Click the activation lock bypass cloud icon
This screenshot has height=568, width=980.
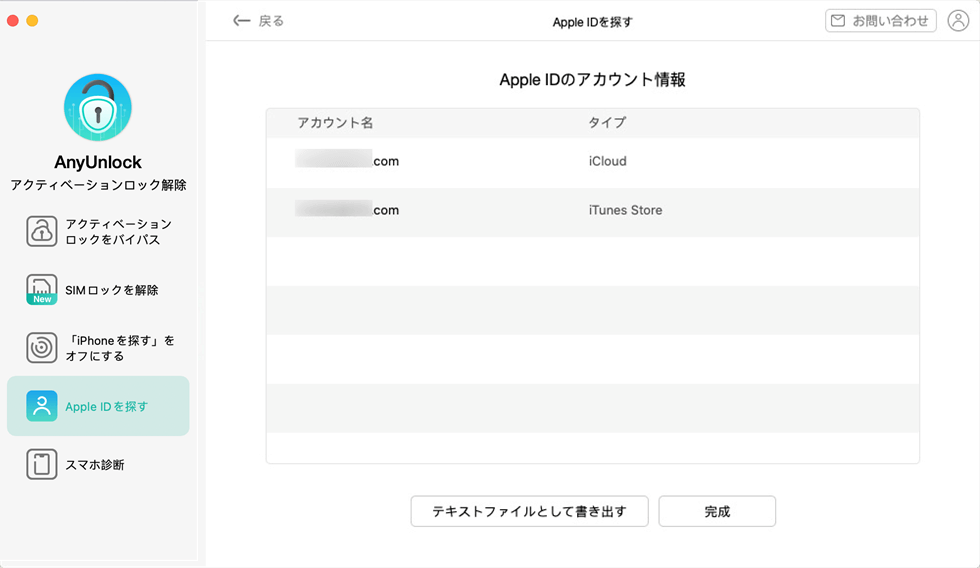pyautogui.click(x=42, y=231)
